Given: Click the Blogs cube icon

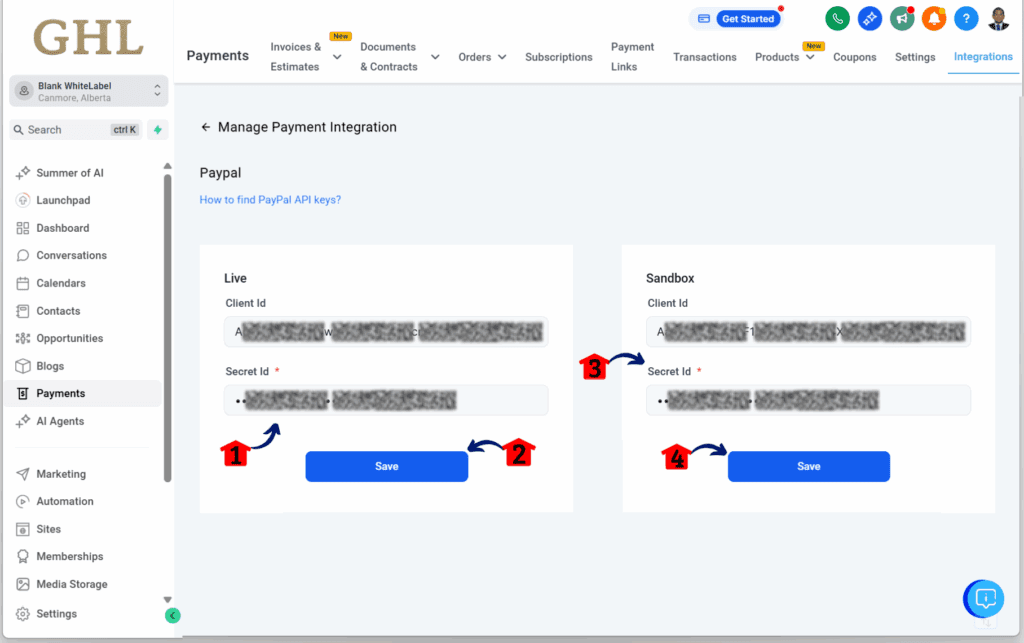Looking at the screenshot, I should [23, 366].
